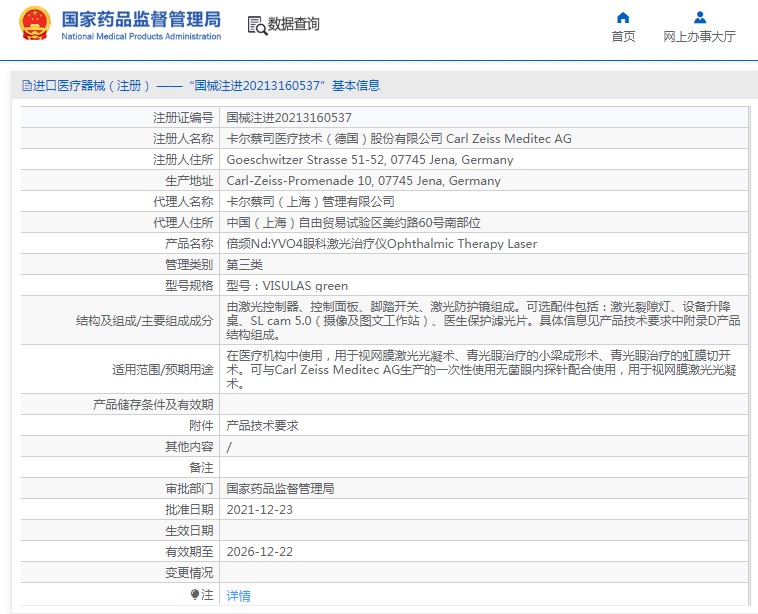This screenshot has height=614, width=758.
Task: Click the 数据查询 heading text
Action: [293, 24]
